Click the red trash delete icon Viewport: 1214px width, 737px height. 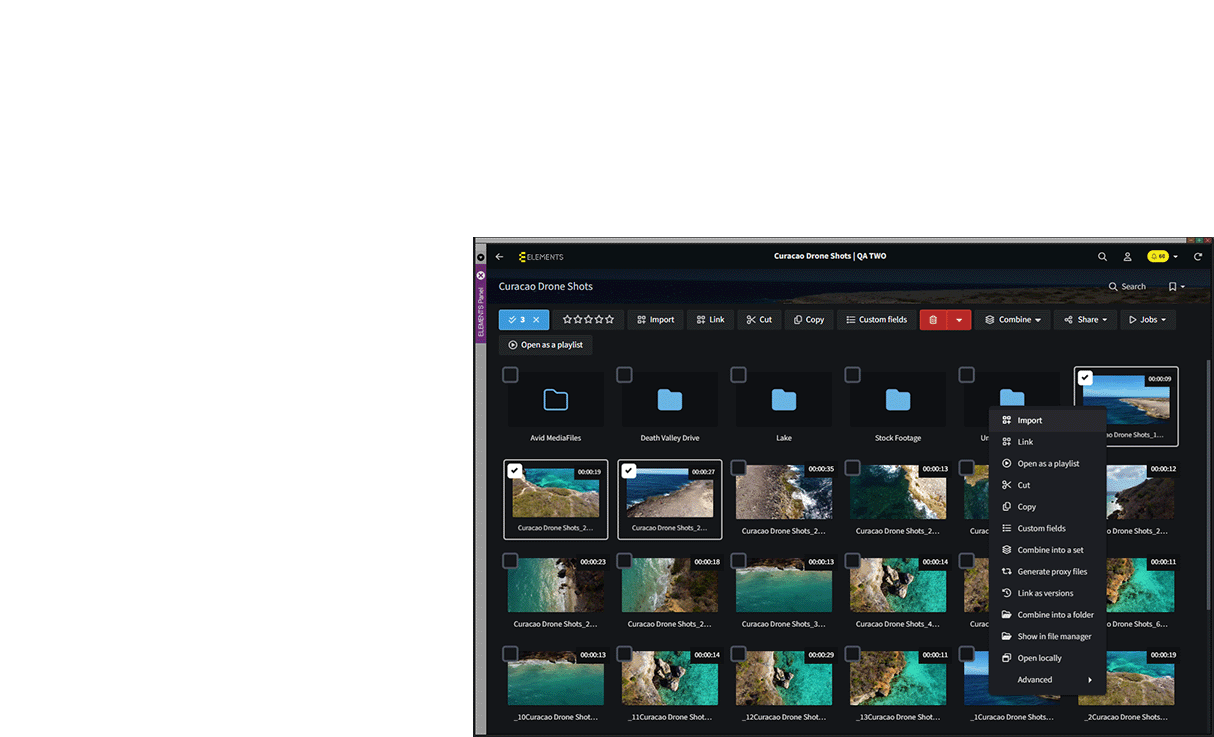tap(933, 320)
